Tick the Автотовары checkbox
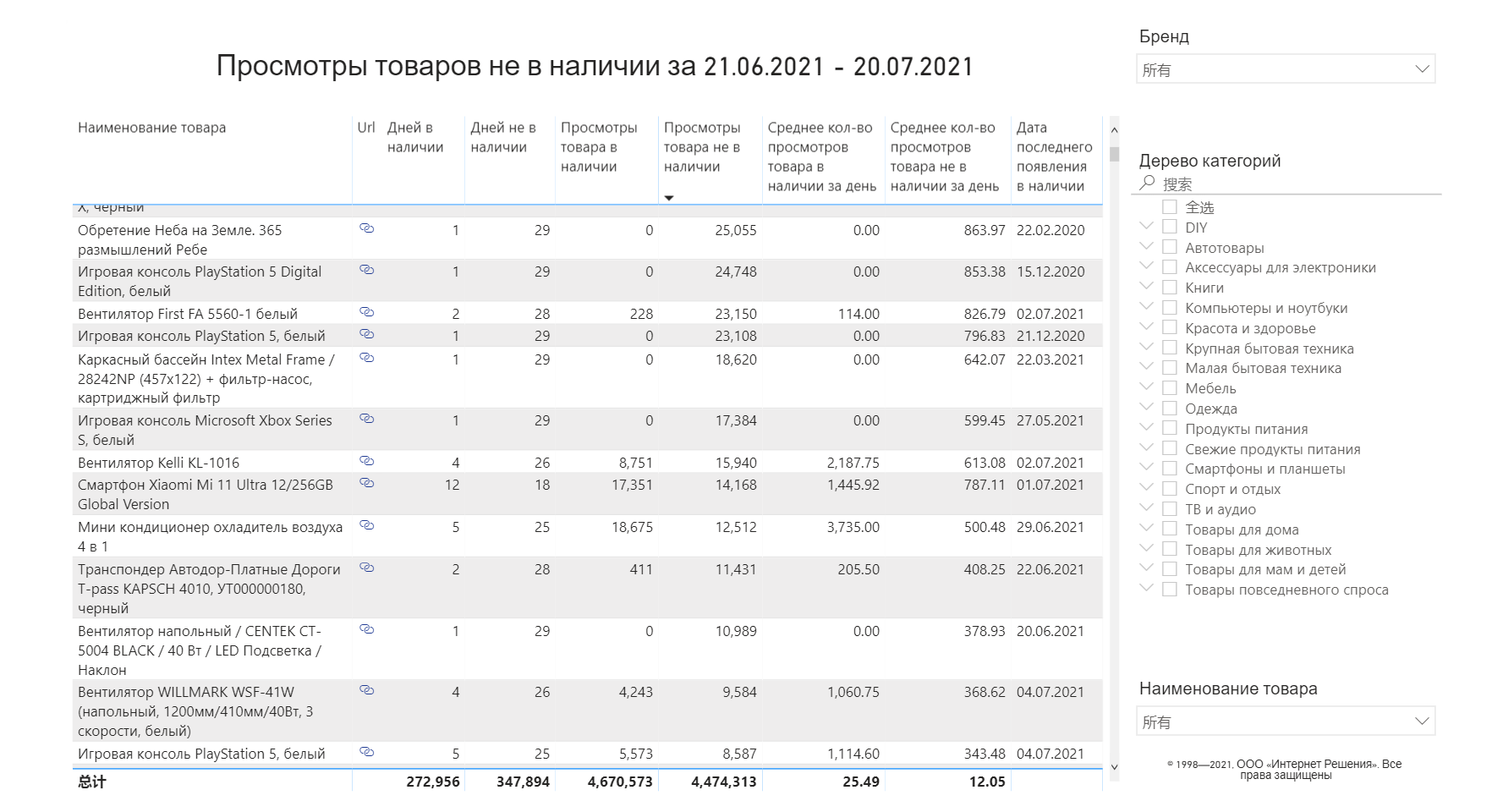The image size is (1492, 812). tap(1170, 247)
